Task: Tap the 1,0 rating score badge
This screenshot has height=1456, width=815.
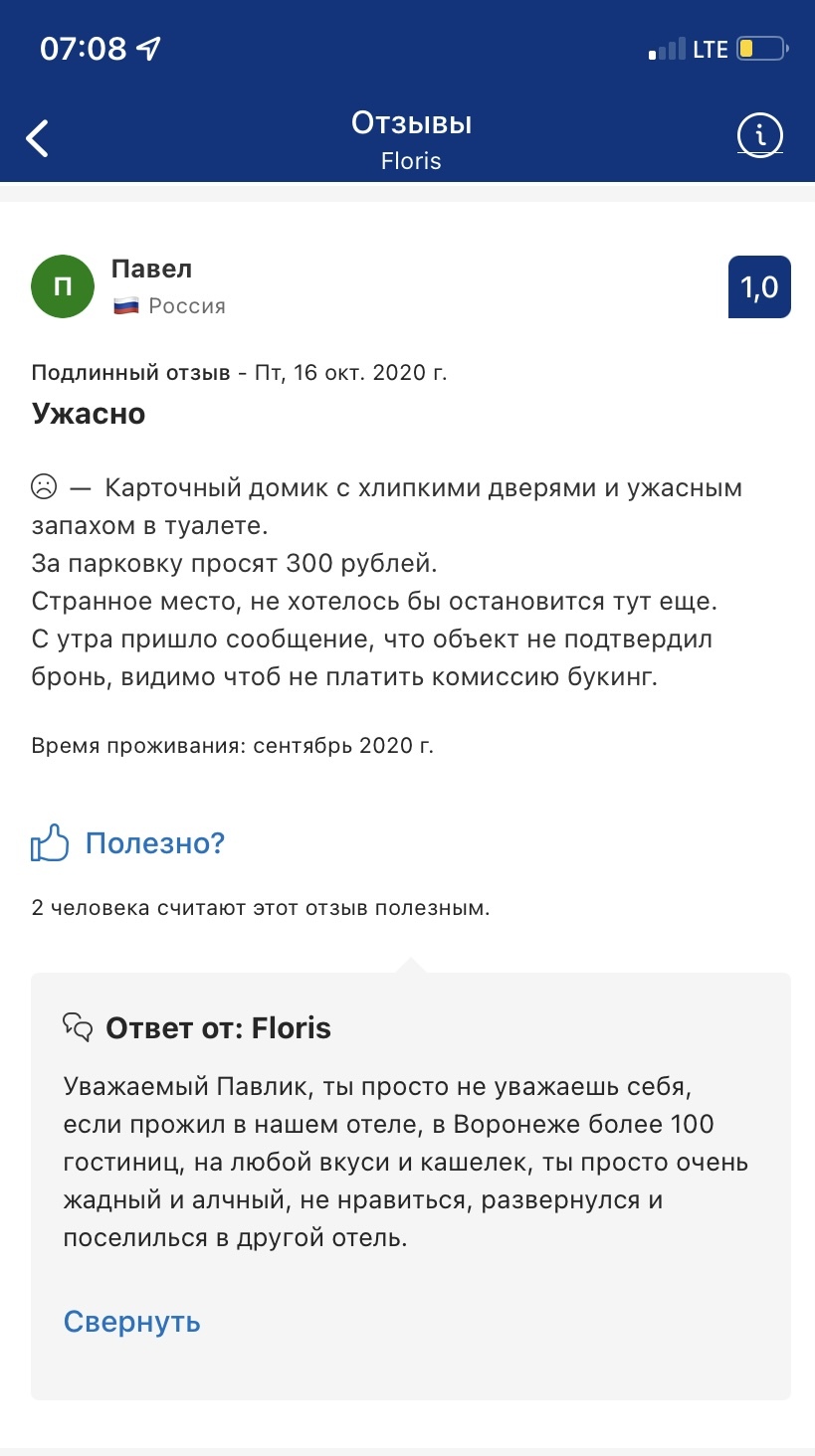Action: point(759,287)
